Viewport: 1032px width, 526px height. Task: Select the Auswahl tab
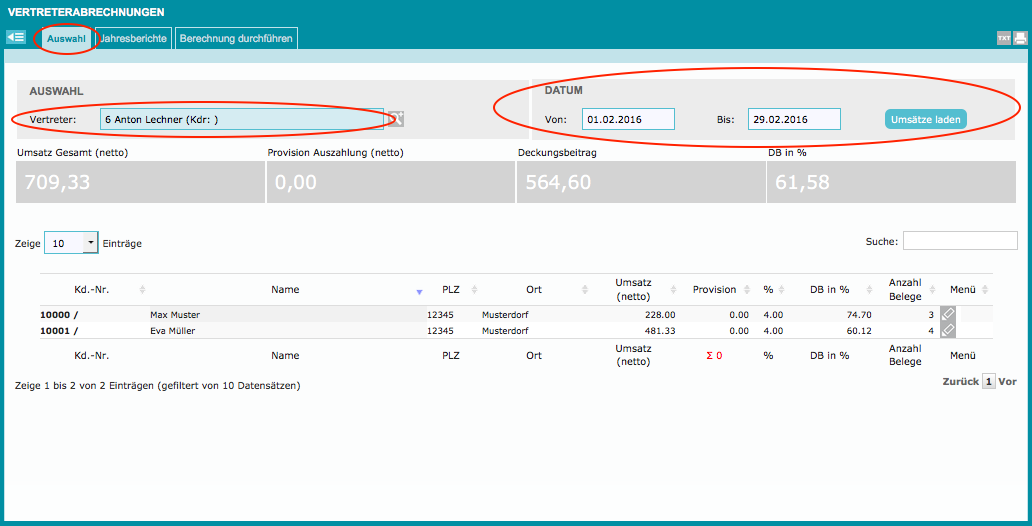pos(66,38)
